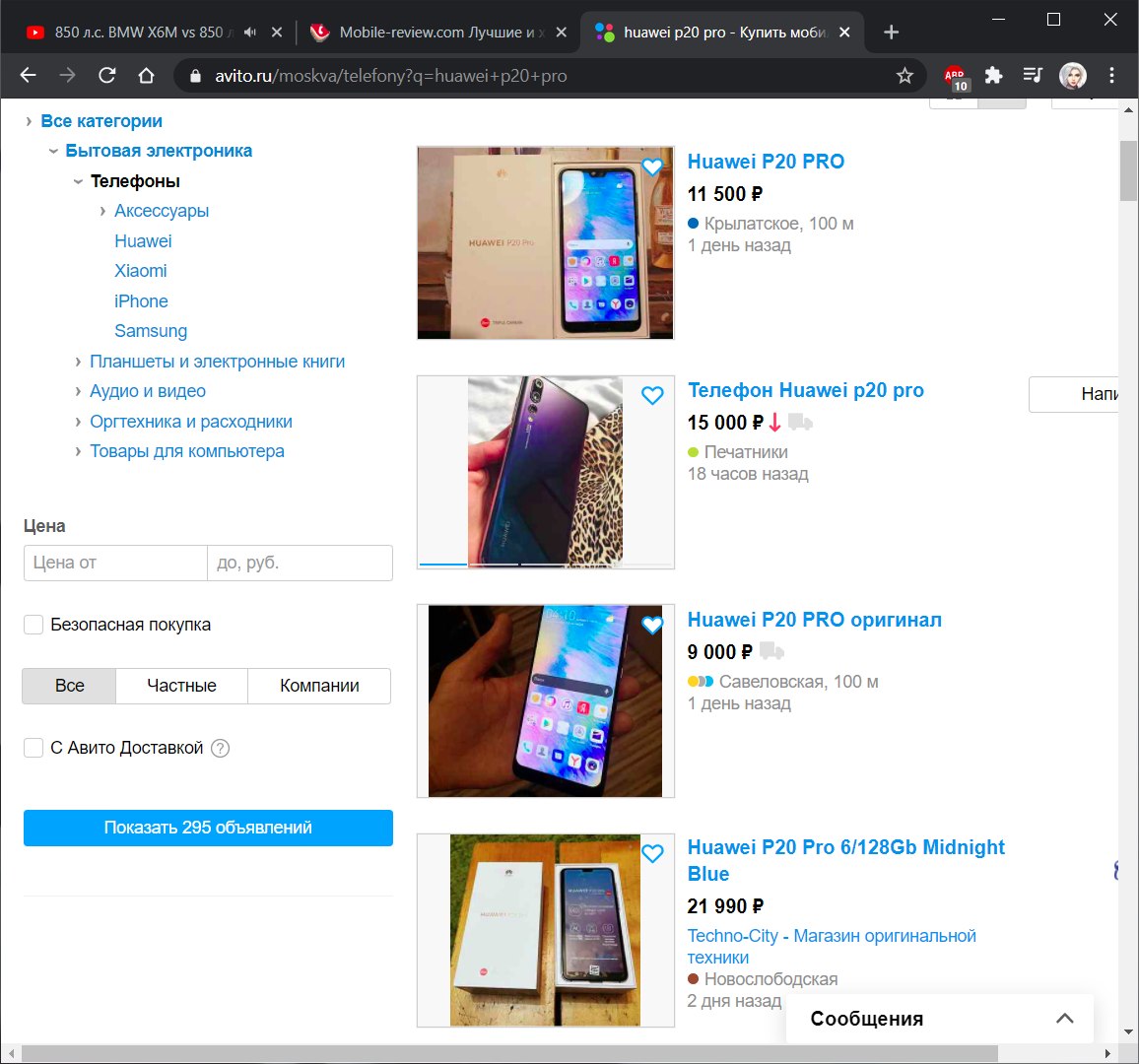Open the hand-held phone photo of 9 000 listing
1139x1064 pixels.
tap(546, 700)
